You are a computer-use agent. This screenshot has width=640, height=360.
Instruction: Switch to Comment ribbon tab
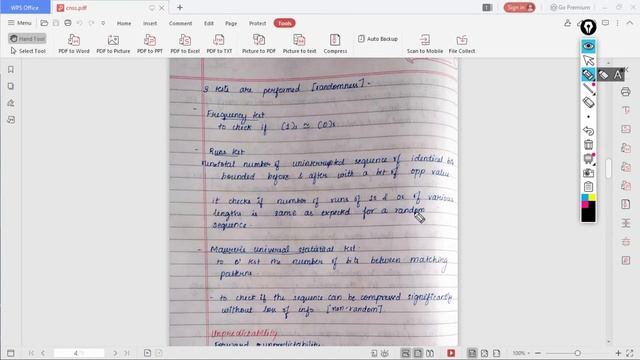180,23
